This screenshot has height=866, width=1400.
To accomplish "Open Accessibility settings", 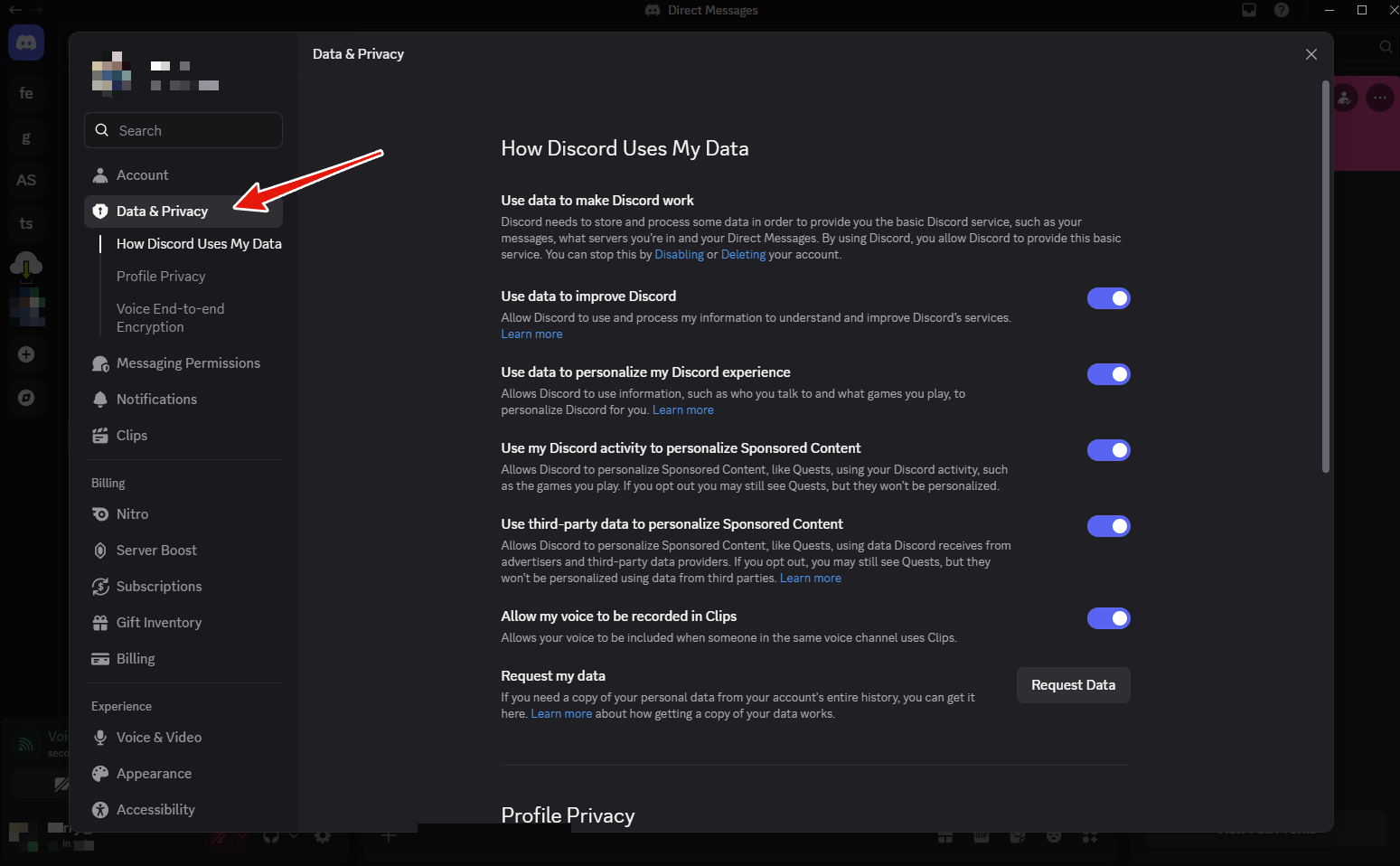I will (x=183, y=810).
